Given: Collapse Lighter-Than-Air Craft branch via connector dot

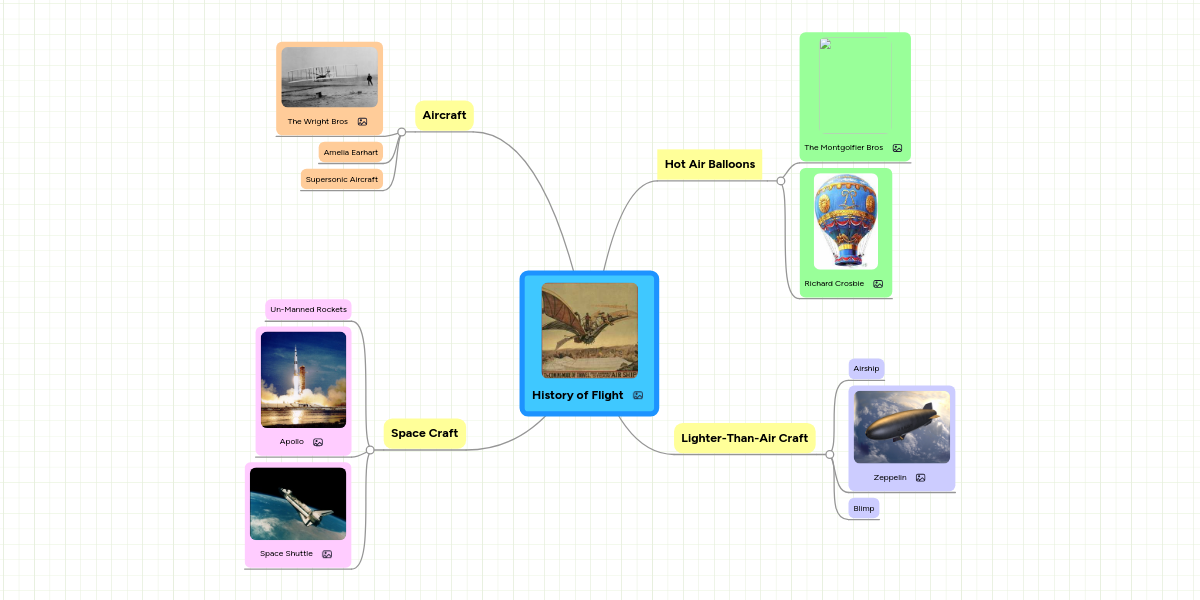Looking at the screenshot, I should pos(829,456).
